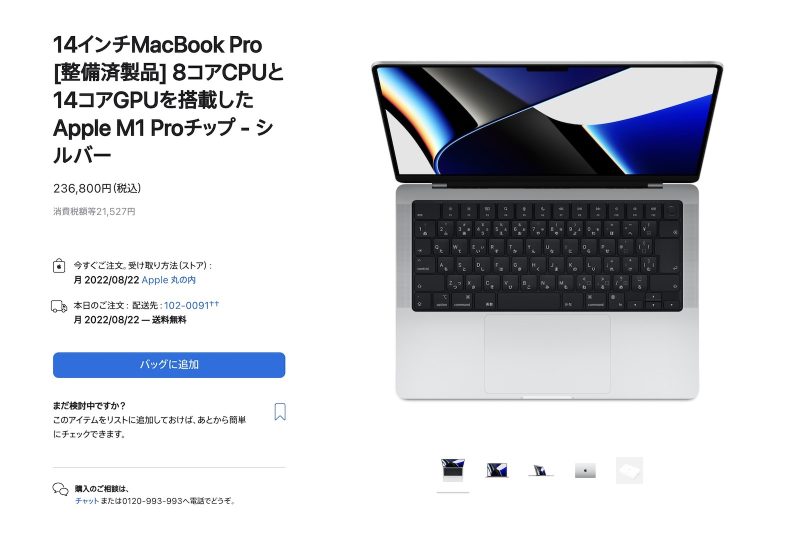Click the bookmark save-for-later icon
Viewport: 800px width, 536px height.
pyautogui.click(x=280, y=412)
